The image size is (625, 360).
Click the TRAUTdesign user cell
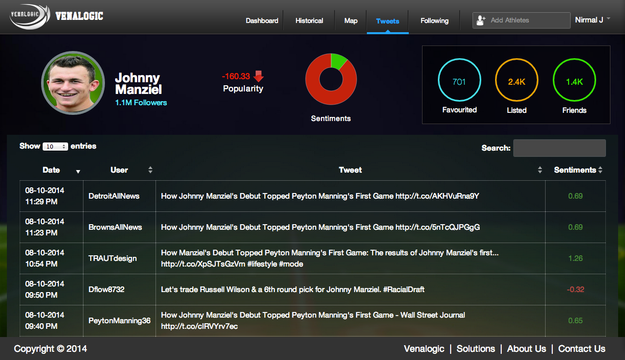(119, 258)
